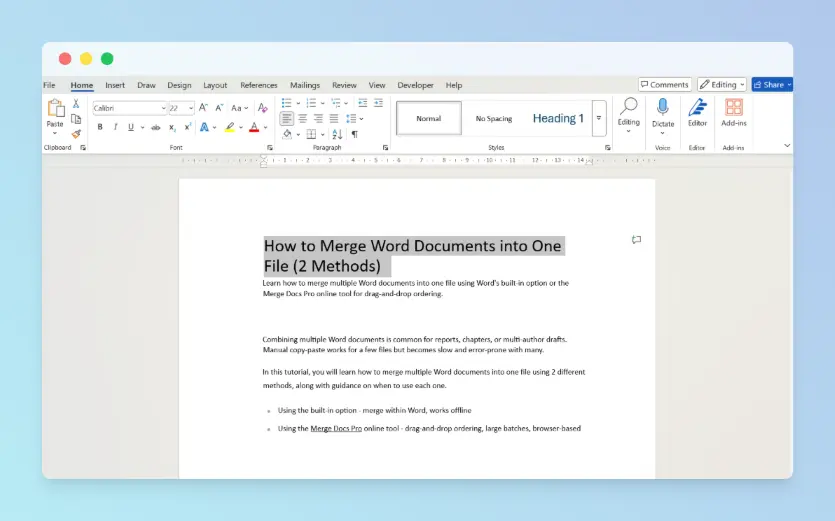835x521 pixels.
Task: Open Text Effects glowing A icon
Action: (204, 127)
